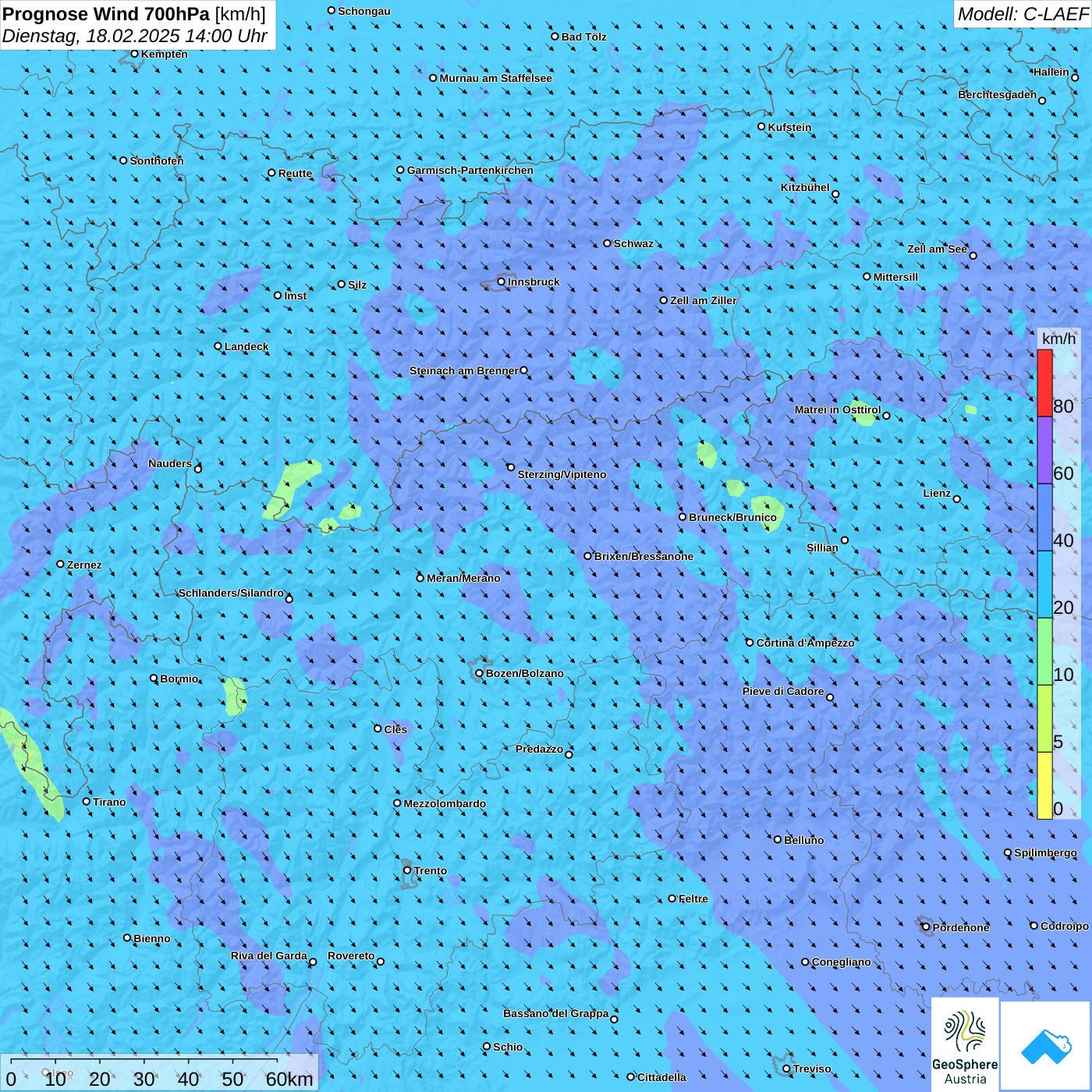The height and width of the screenshot is (1092, 1092).
Task: Click the 'Garmisch-Partenkirchen' label
Action: [x=470, y=170]
